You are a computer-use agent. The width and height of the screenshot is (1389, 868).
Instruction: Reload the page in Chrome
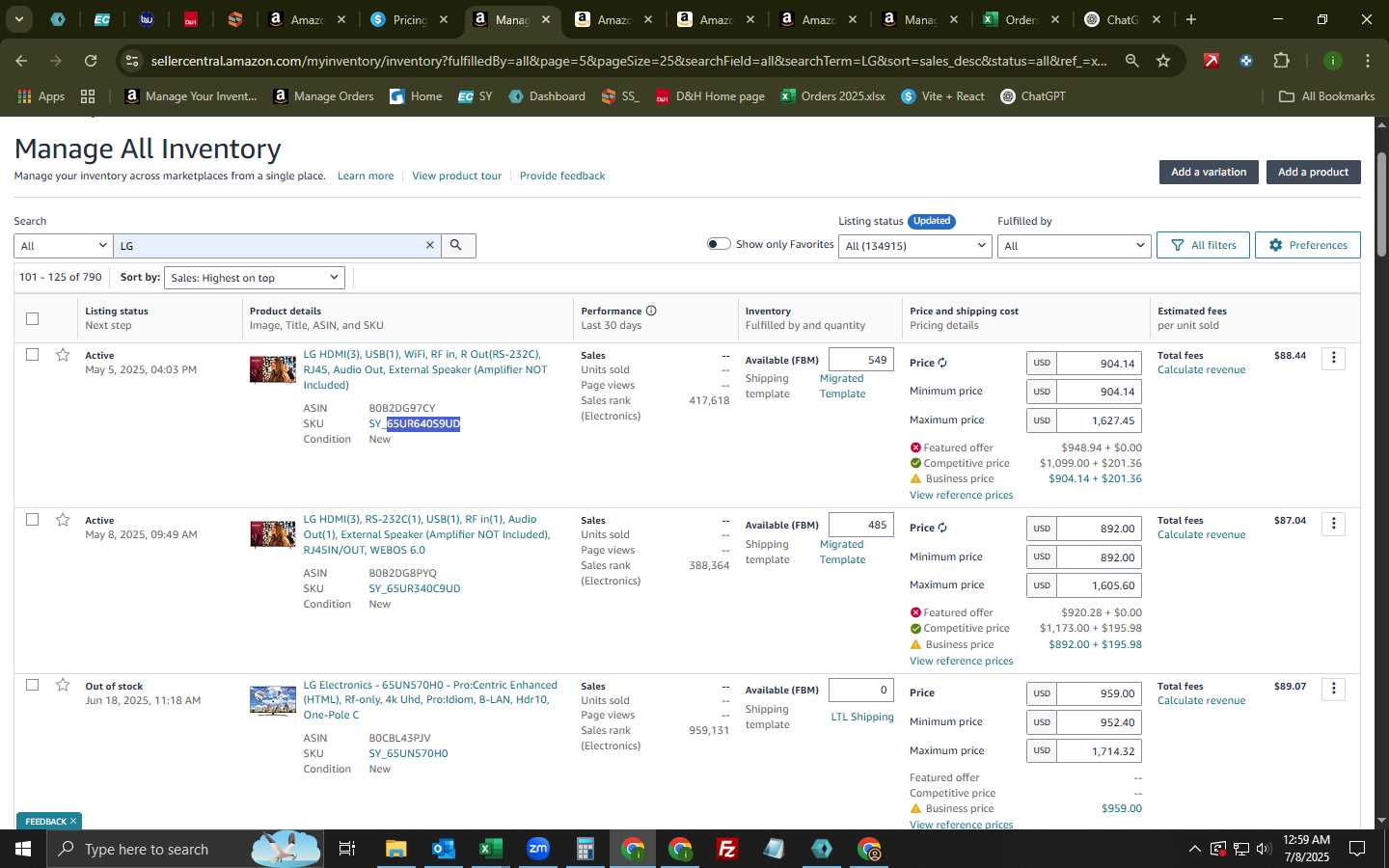point(91,61)
